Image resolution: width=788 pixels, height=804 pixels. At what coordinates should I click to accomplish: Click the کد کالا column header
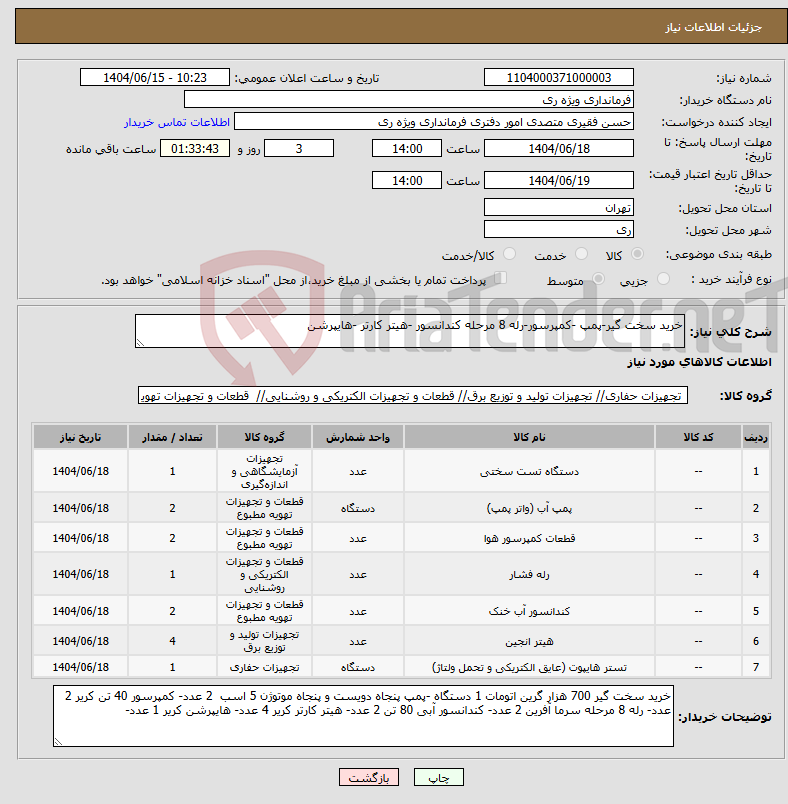click(x=698, y=437)
